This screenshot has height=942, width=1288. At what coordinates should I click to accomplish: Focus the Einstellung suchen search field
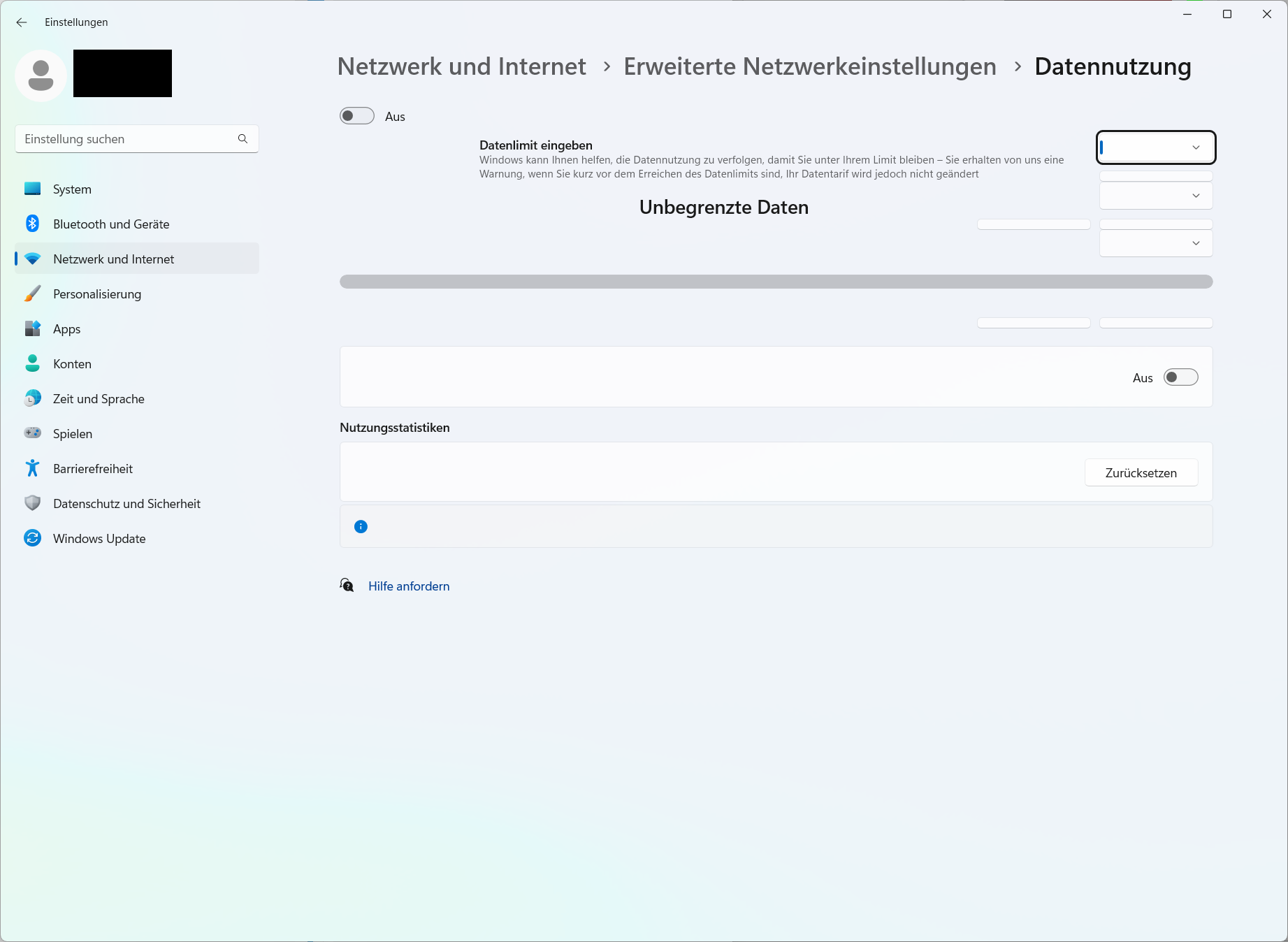click(x=137, y=139)
